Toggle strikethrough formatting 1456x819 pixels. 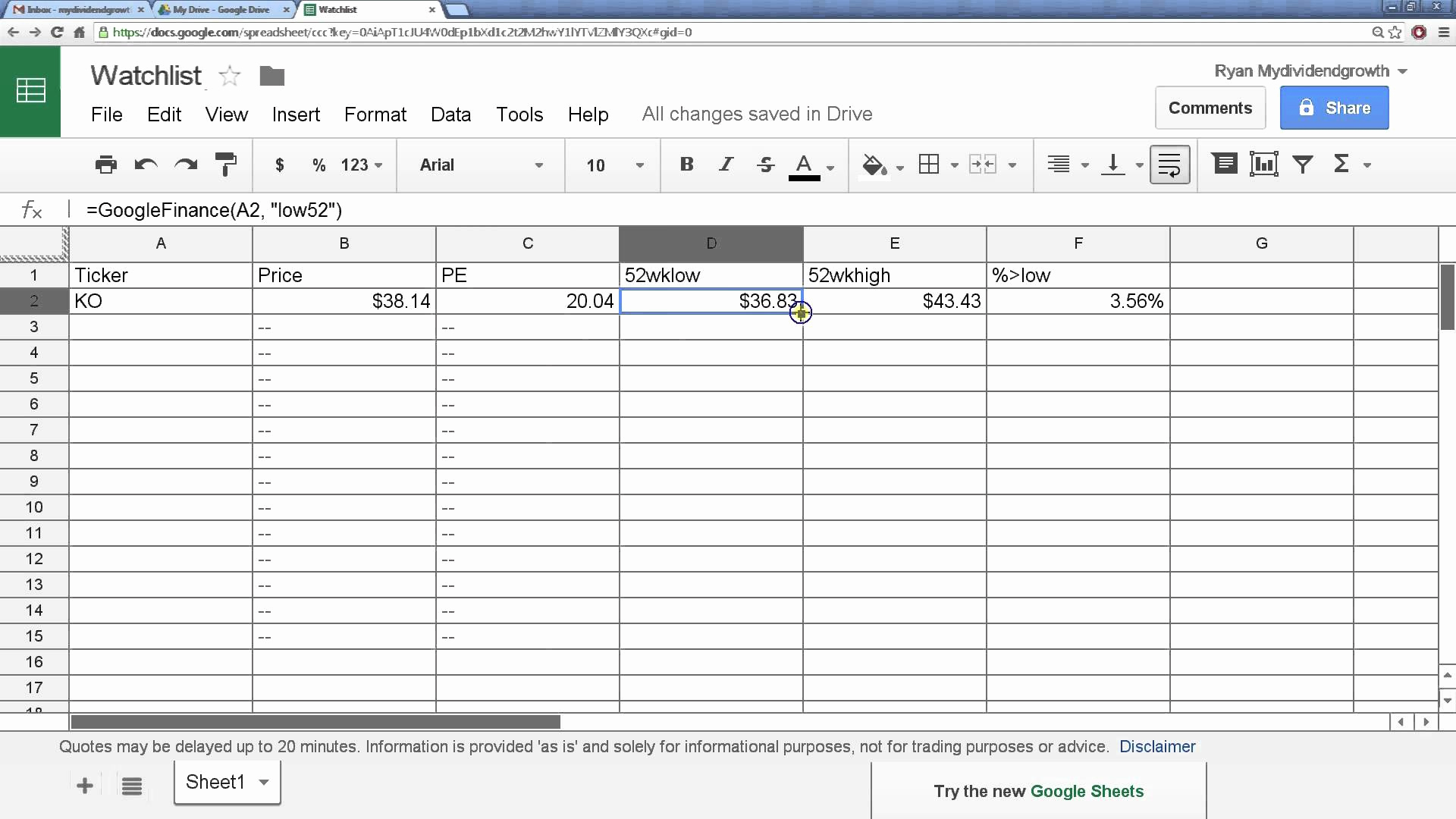coord(766,165)
